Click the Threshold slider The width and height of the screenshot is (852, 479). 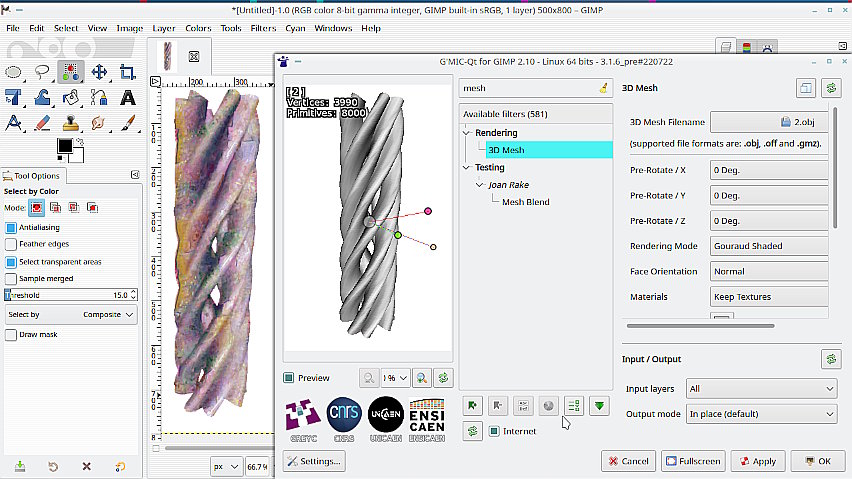[71, 295]
